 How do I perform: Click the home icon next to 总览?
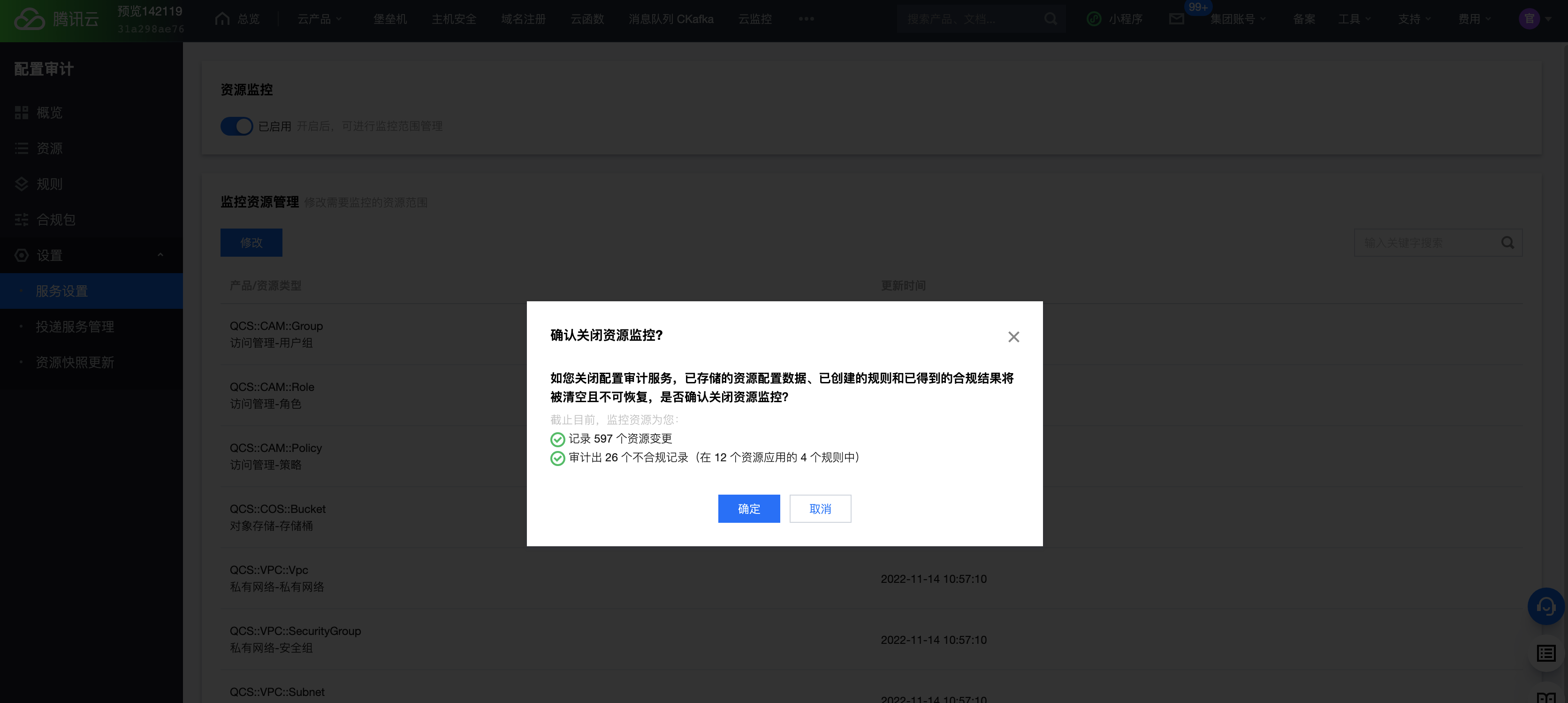point(222,19)
